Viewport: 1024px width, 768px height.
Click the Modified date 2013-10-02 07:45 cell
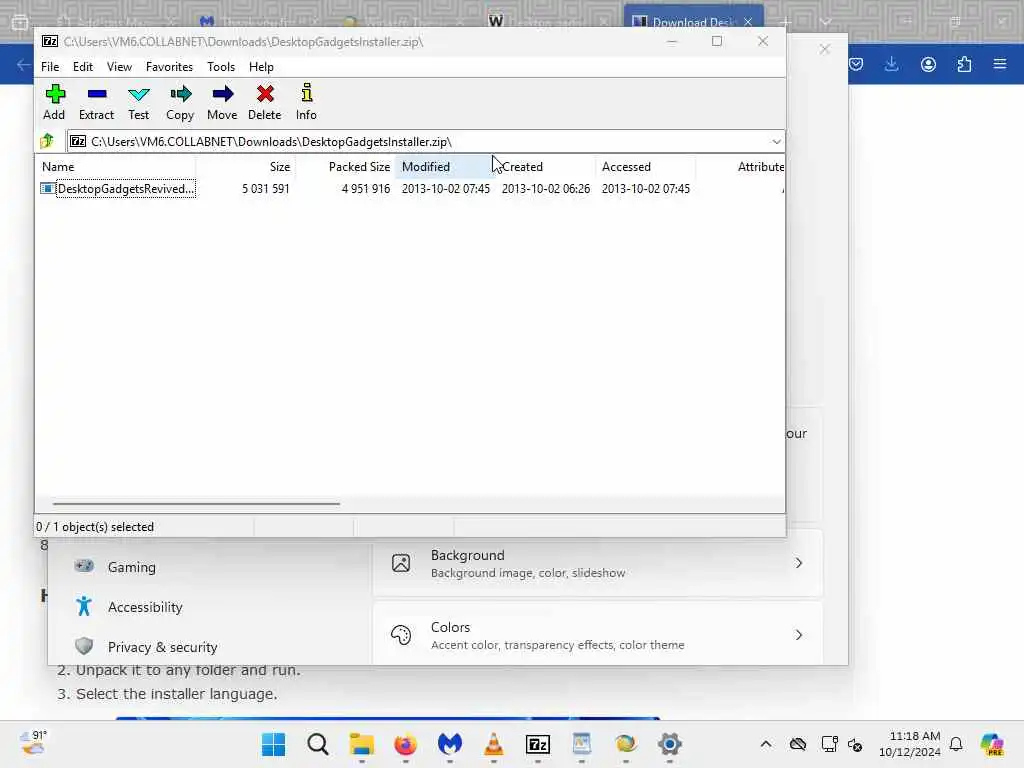point(445,189)
